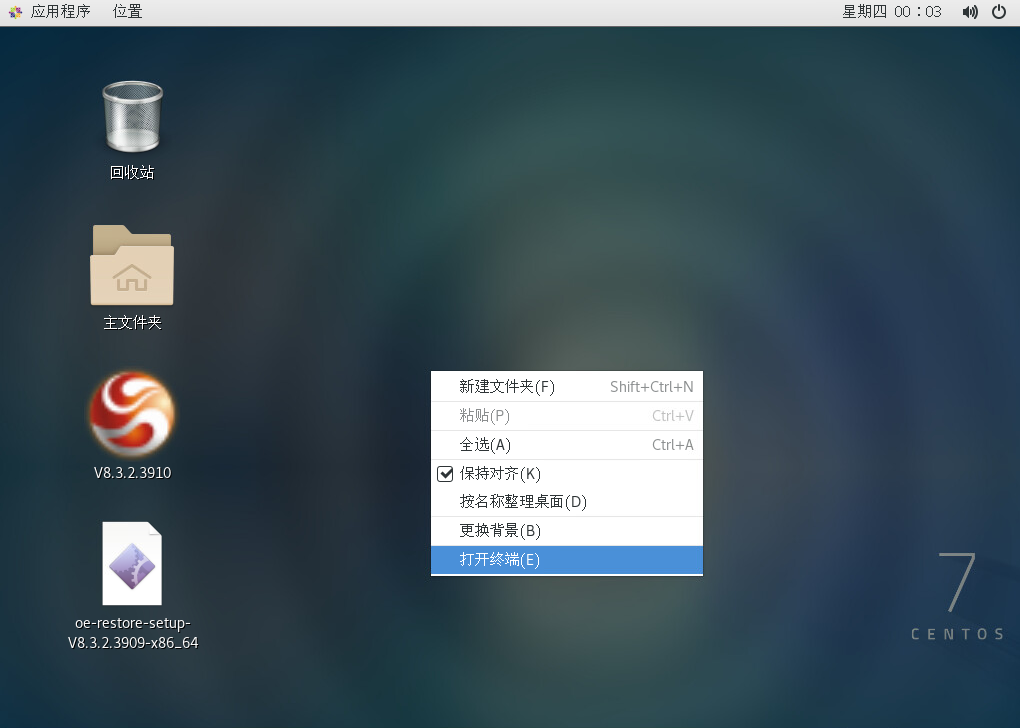
Task: Click the volume speaker icon
Action: coord(969,12)
